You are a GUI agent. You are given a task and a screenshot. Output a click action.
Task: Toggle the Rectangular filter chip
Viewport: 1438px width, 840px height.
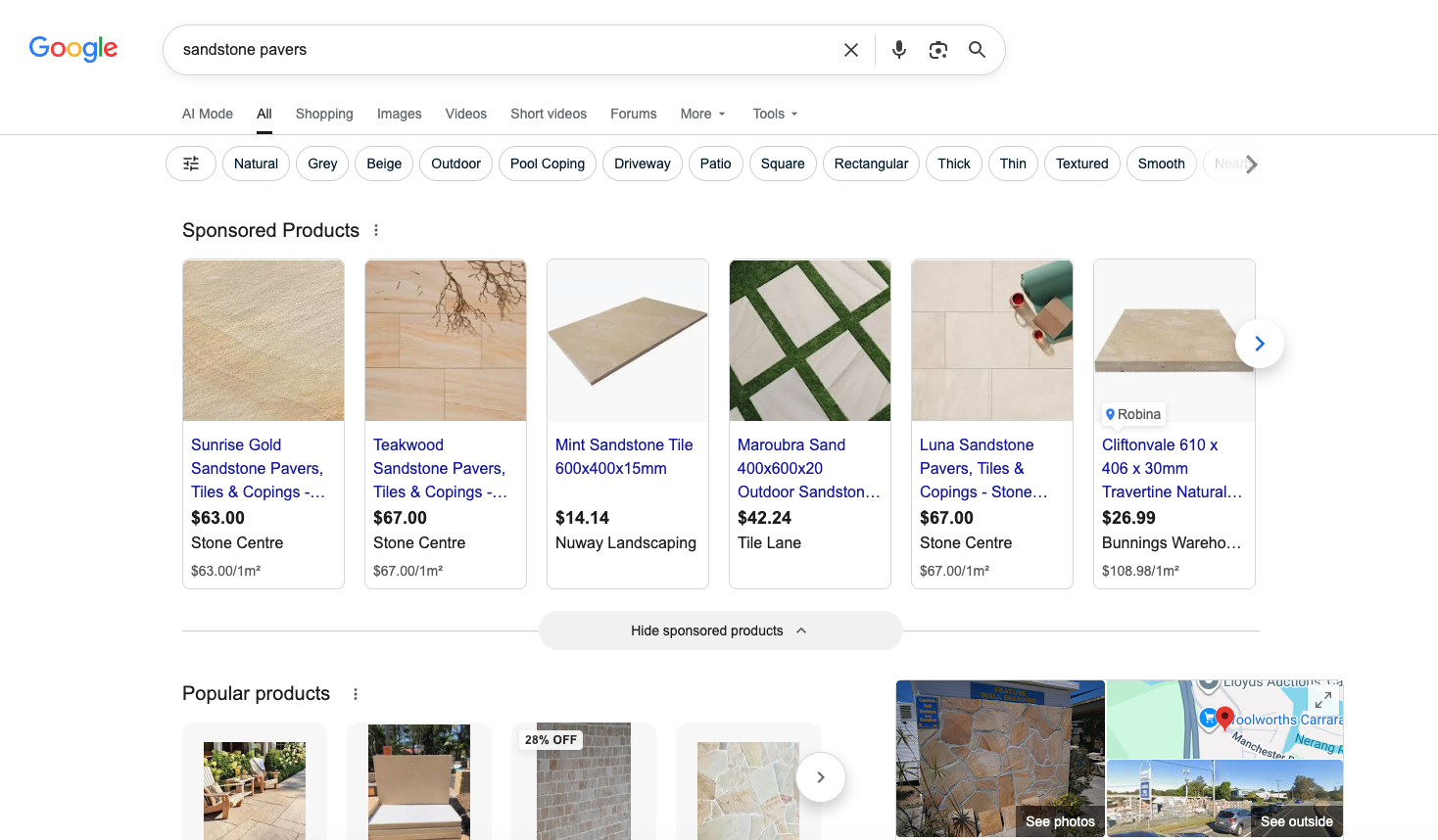tap(871, 163)
